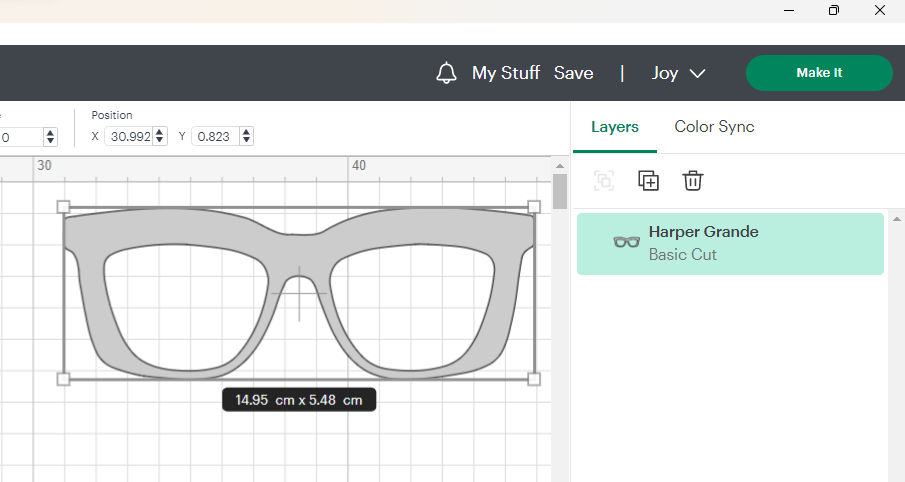Open the notifications bell
Viewport: 905px width, 482px height.
446,73
